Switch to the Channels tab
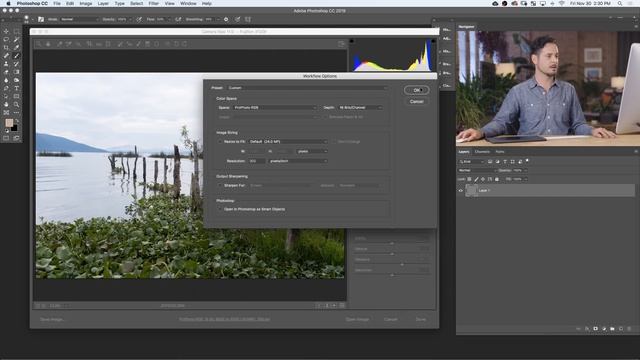 tap(482, 152)
